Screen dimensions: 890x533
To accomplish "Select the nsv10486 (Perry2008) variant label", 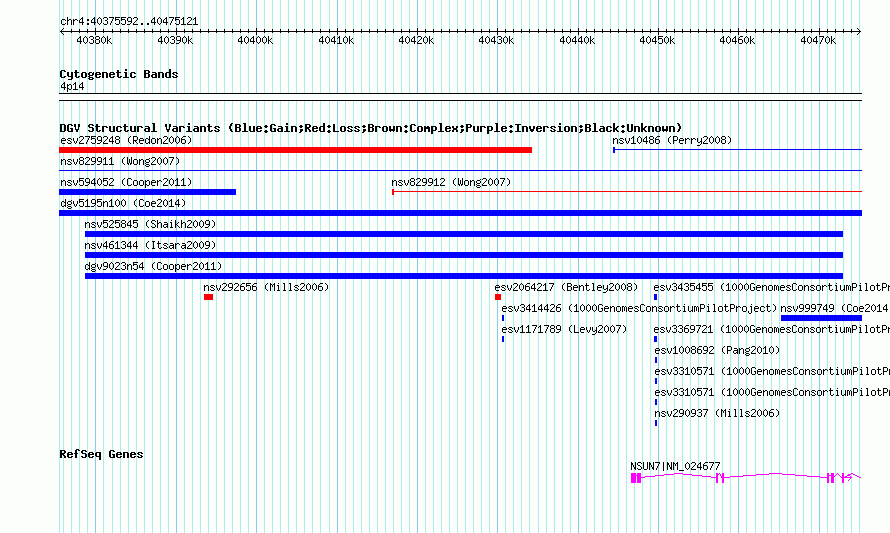I will (672, 140).
